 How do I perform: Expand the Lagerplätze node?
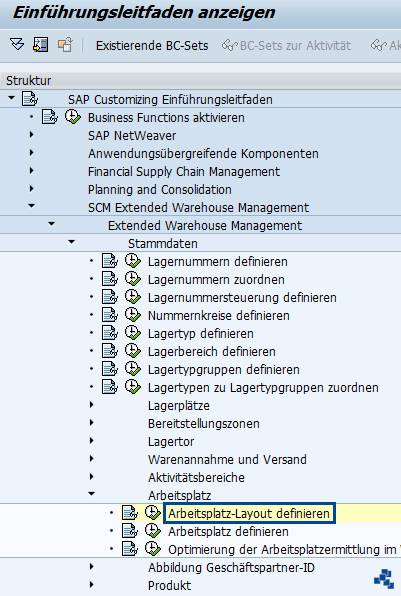pos(92,405)
